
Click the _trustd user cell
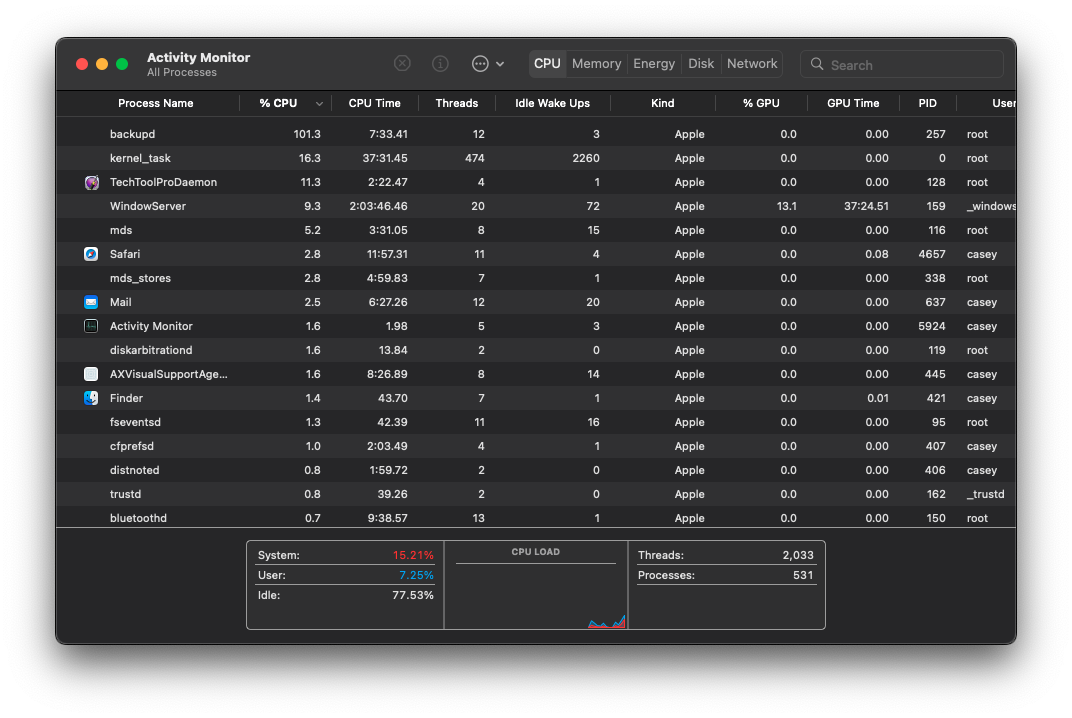(x=985, y=494)
